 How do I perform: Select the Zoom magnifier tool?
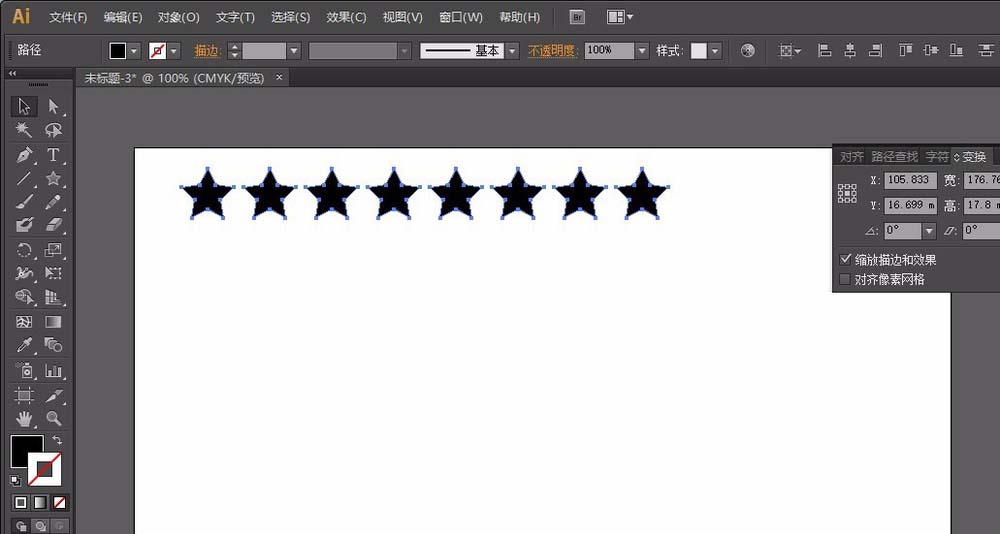click(x=54, y=419)
